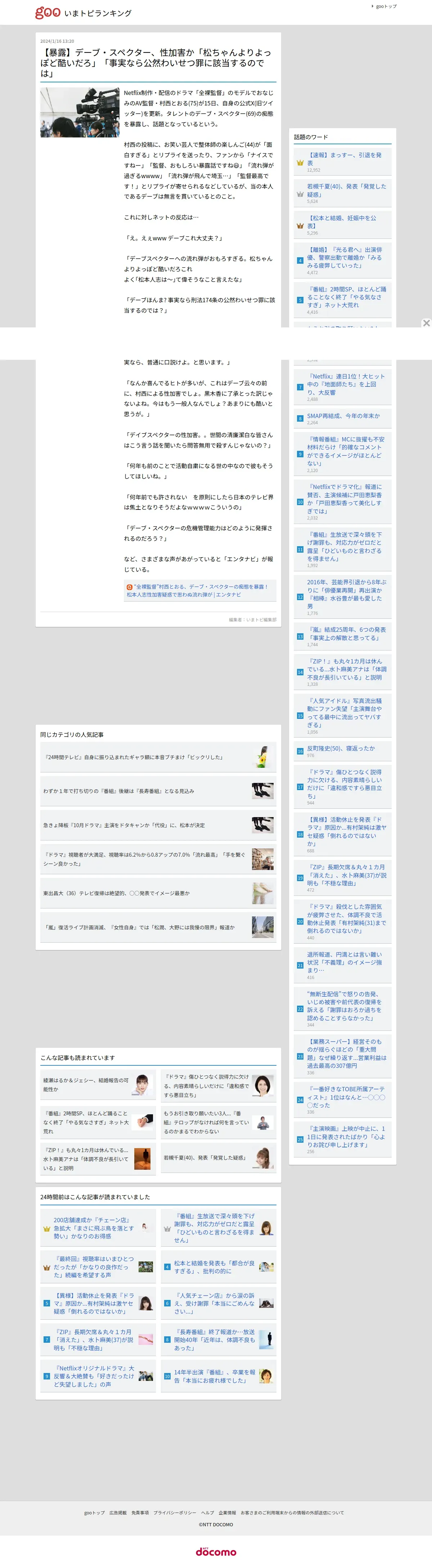432x1568 pixels.
Task: Click the いまトピランキング site title
Action: [x=98, y=13]
